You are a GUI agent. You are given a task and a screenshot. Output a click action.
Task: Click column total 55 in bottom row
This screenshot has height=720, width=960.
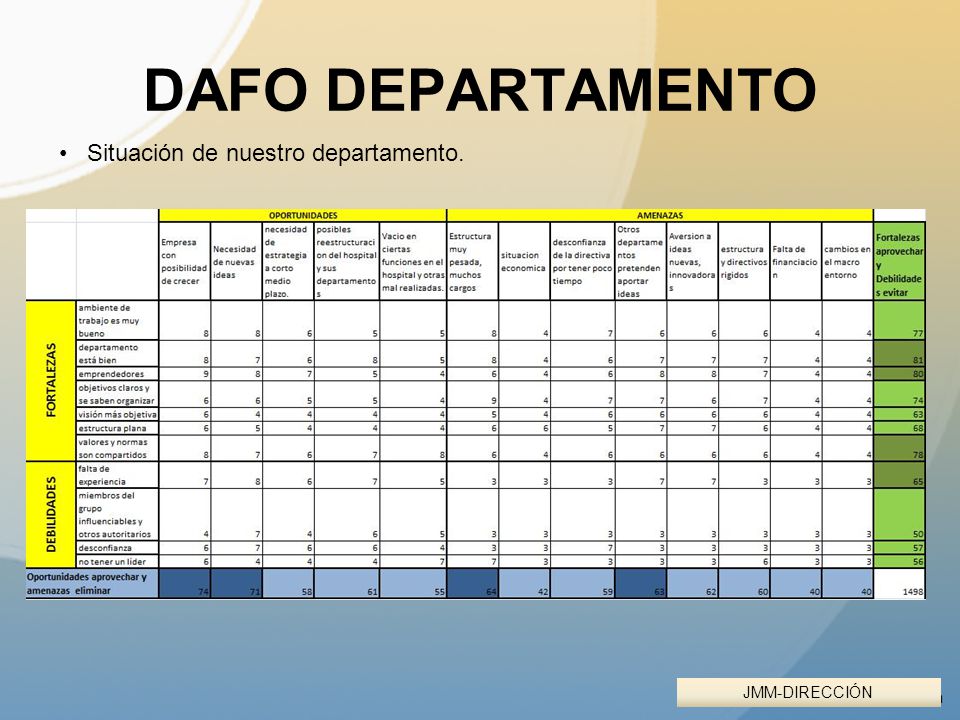413,584
